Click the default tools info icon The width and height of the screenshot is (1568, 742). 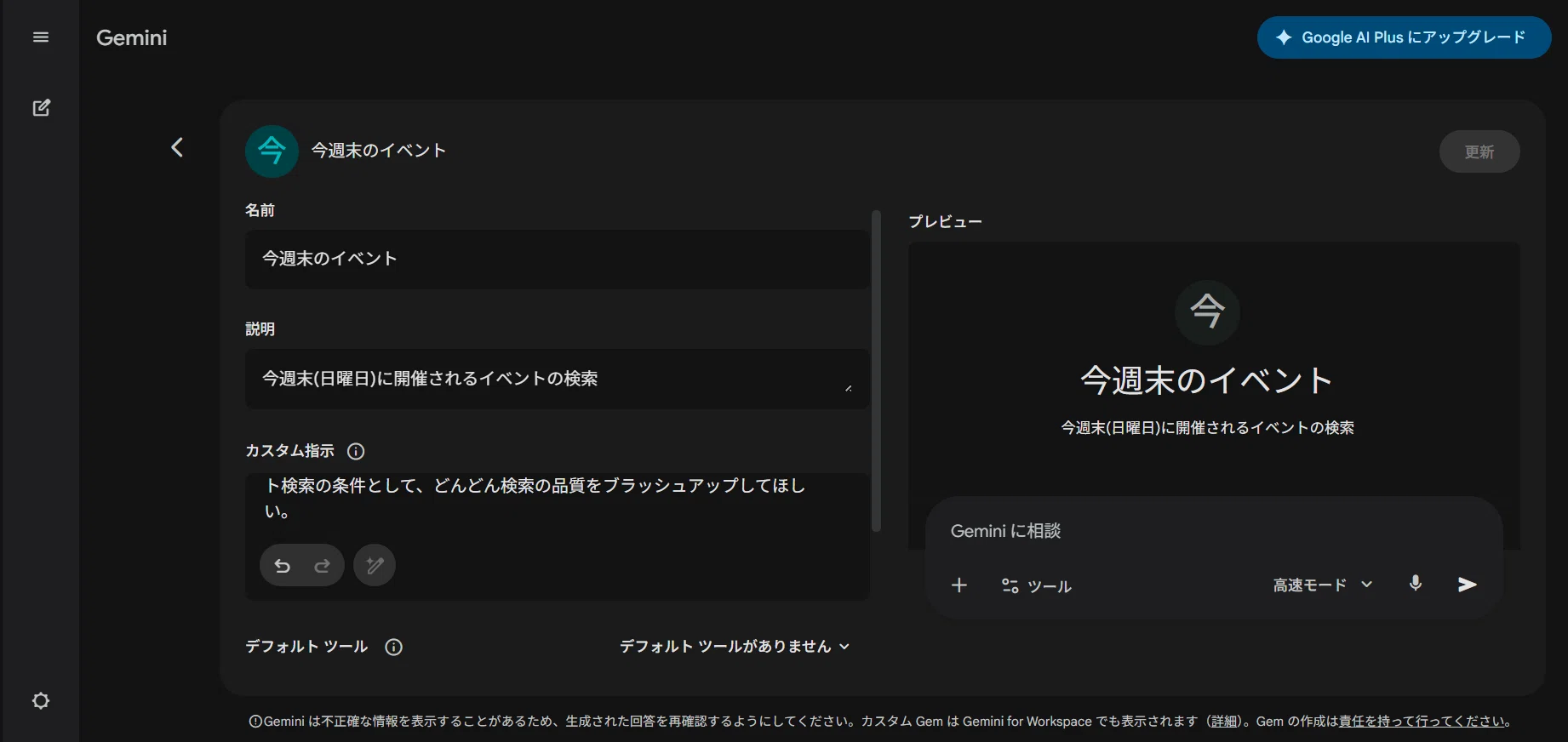(x=393, y=647)
